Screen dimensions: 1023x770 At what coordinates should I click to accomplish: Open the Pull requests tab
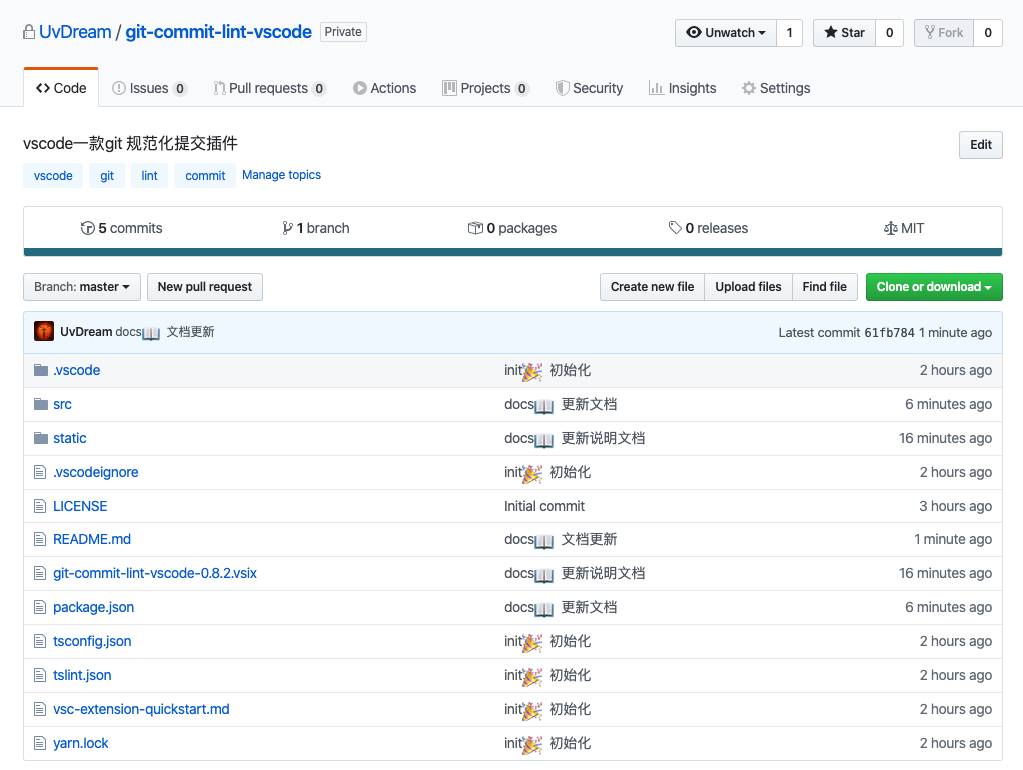click(269, 88)
